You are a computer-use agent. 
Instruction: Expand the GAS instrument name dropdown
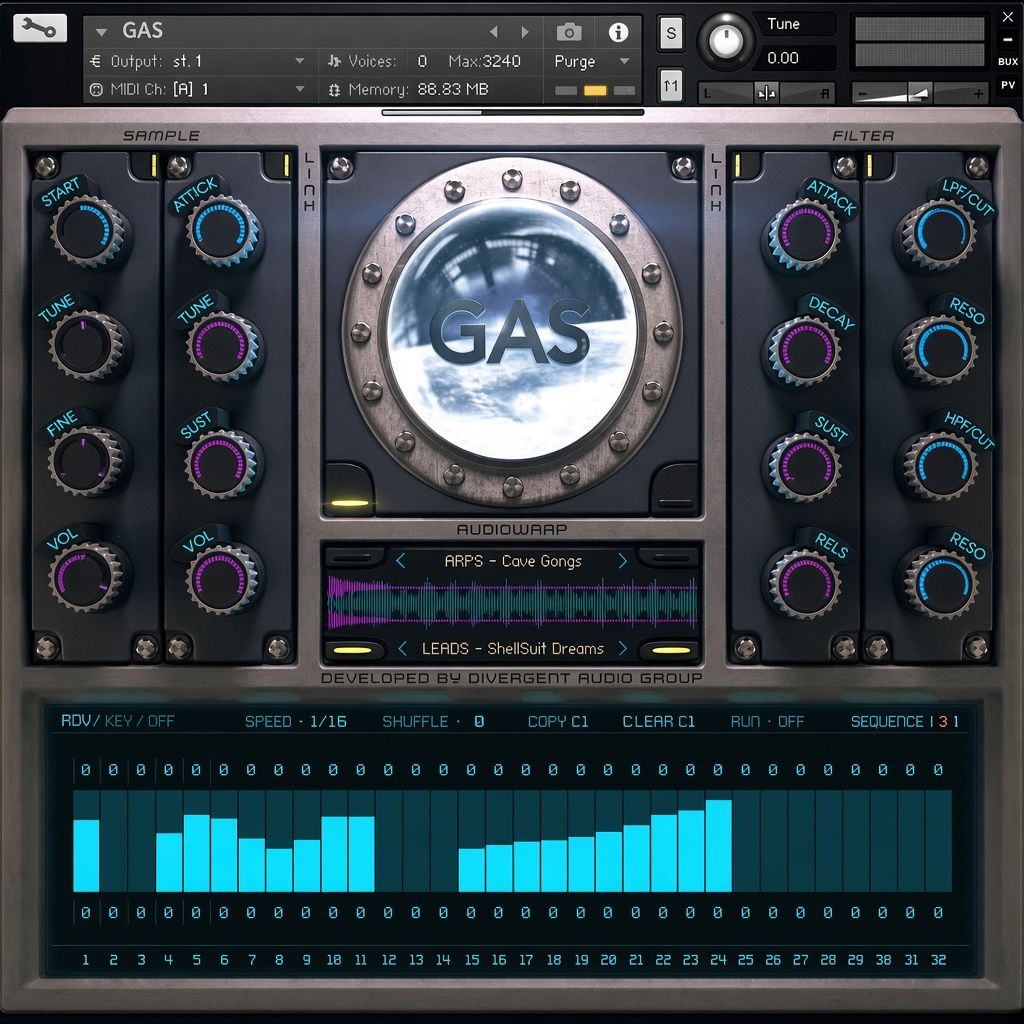(101, 31)
